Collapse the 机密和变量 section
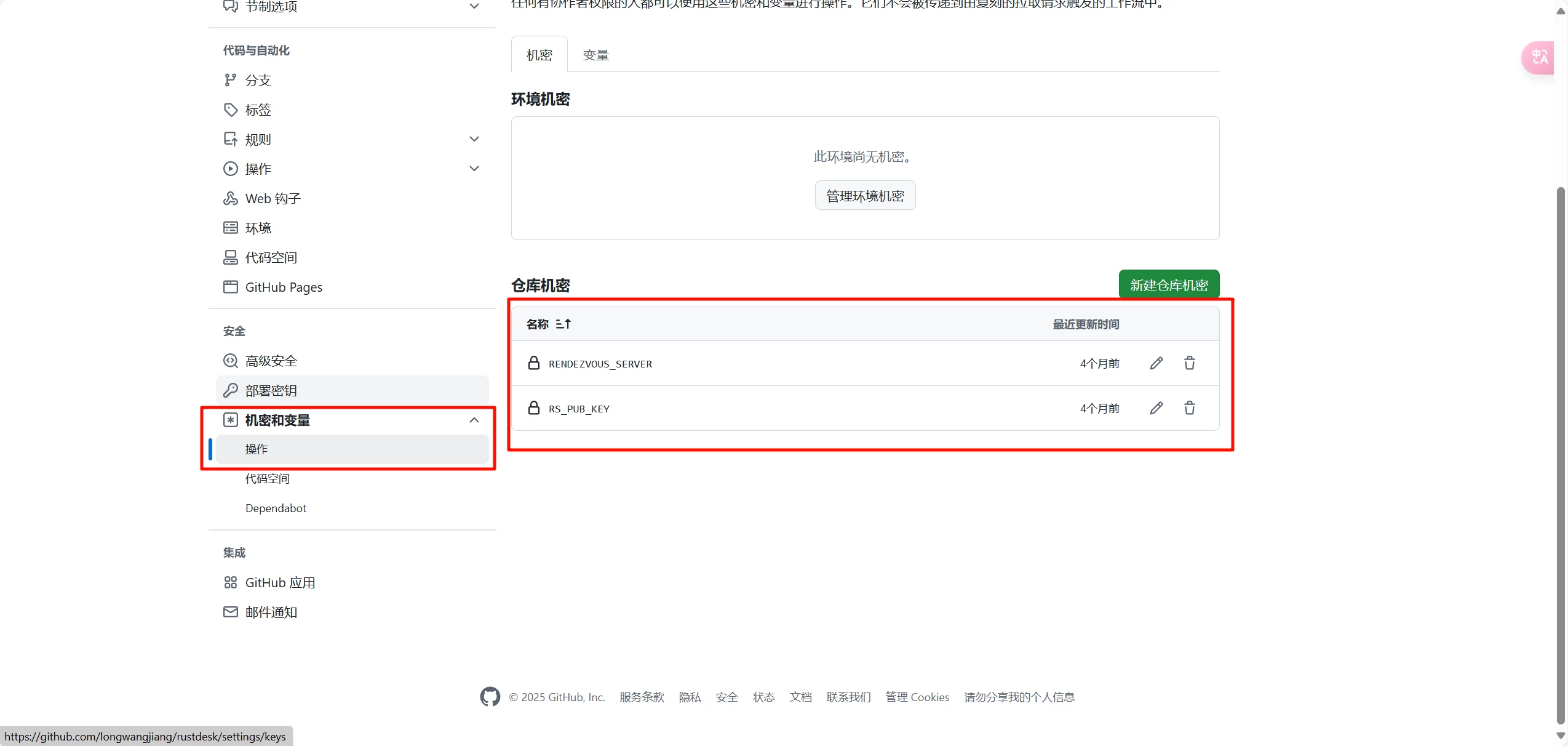This screenshot has width=1568, height=746. [474, 420]
